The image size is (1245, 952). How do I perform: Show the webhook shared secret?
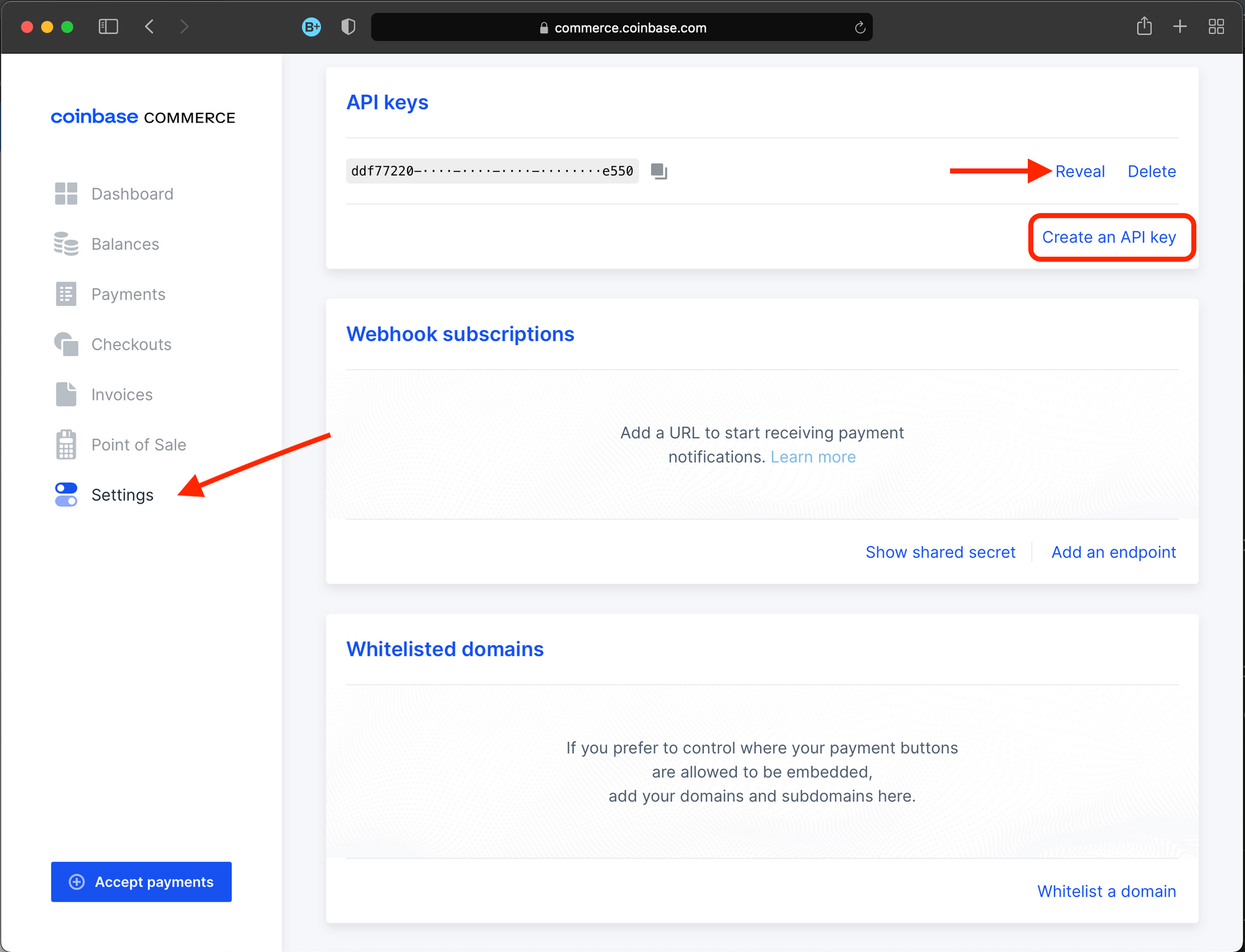coord(940,551)
